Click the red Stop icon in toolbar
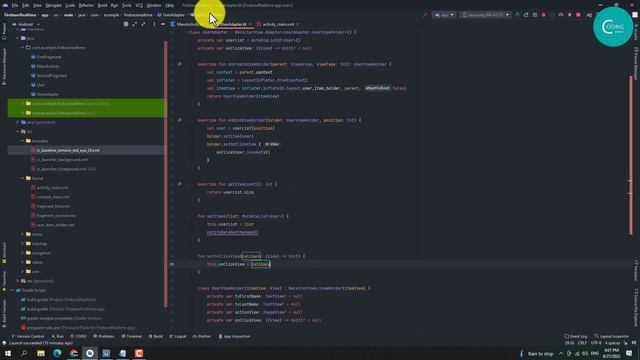This screenshot has height=360, width=640. 578,15
